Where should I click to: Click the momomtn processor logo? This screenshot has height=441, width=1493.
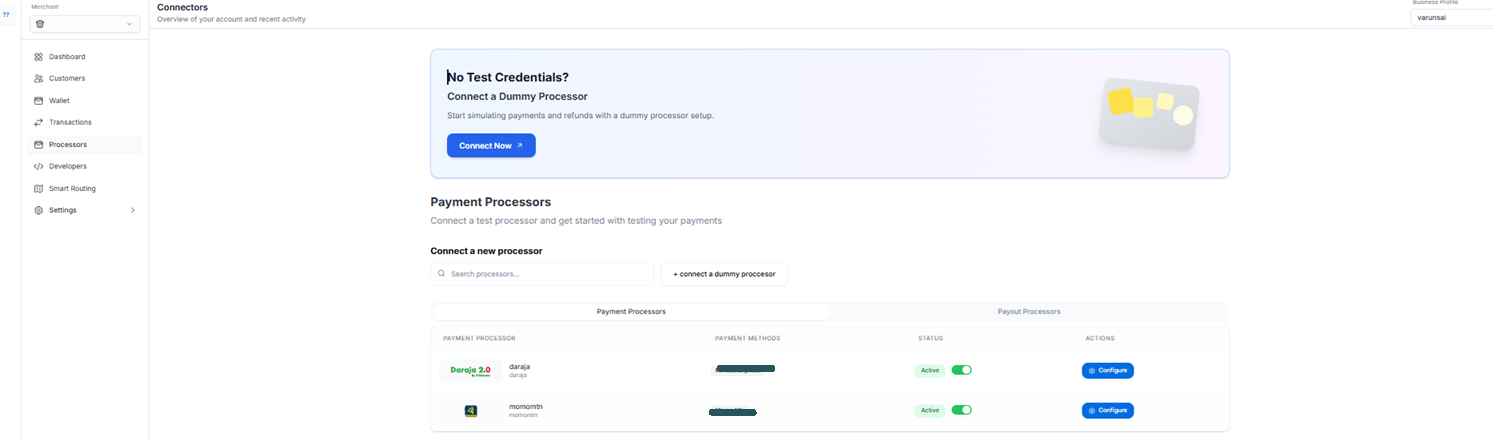coord(470,410)
